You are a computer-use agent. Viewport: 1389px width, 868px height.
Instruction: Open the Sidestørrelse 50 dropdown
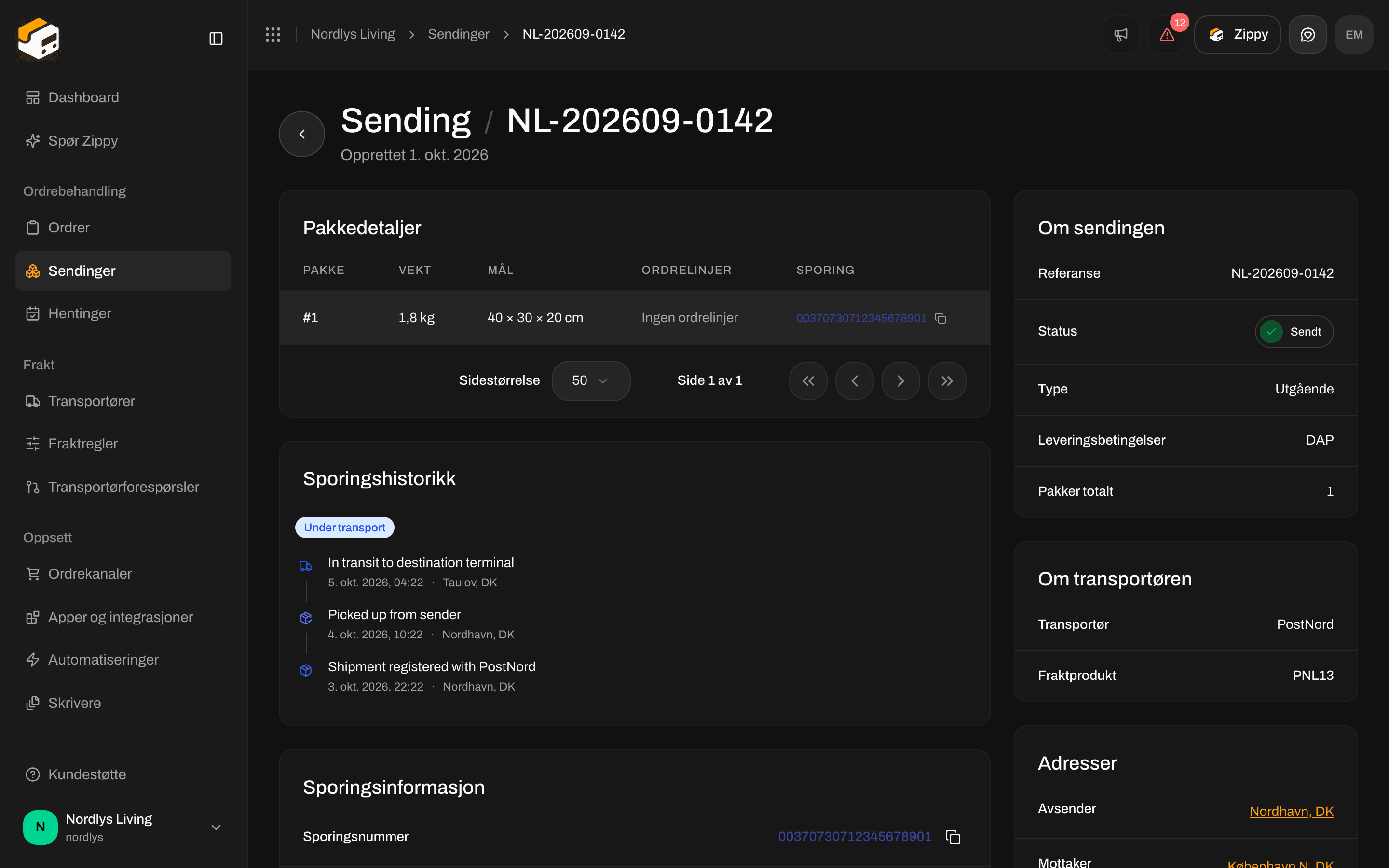[x=591, y=380]
